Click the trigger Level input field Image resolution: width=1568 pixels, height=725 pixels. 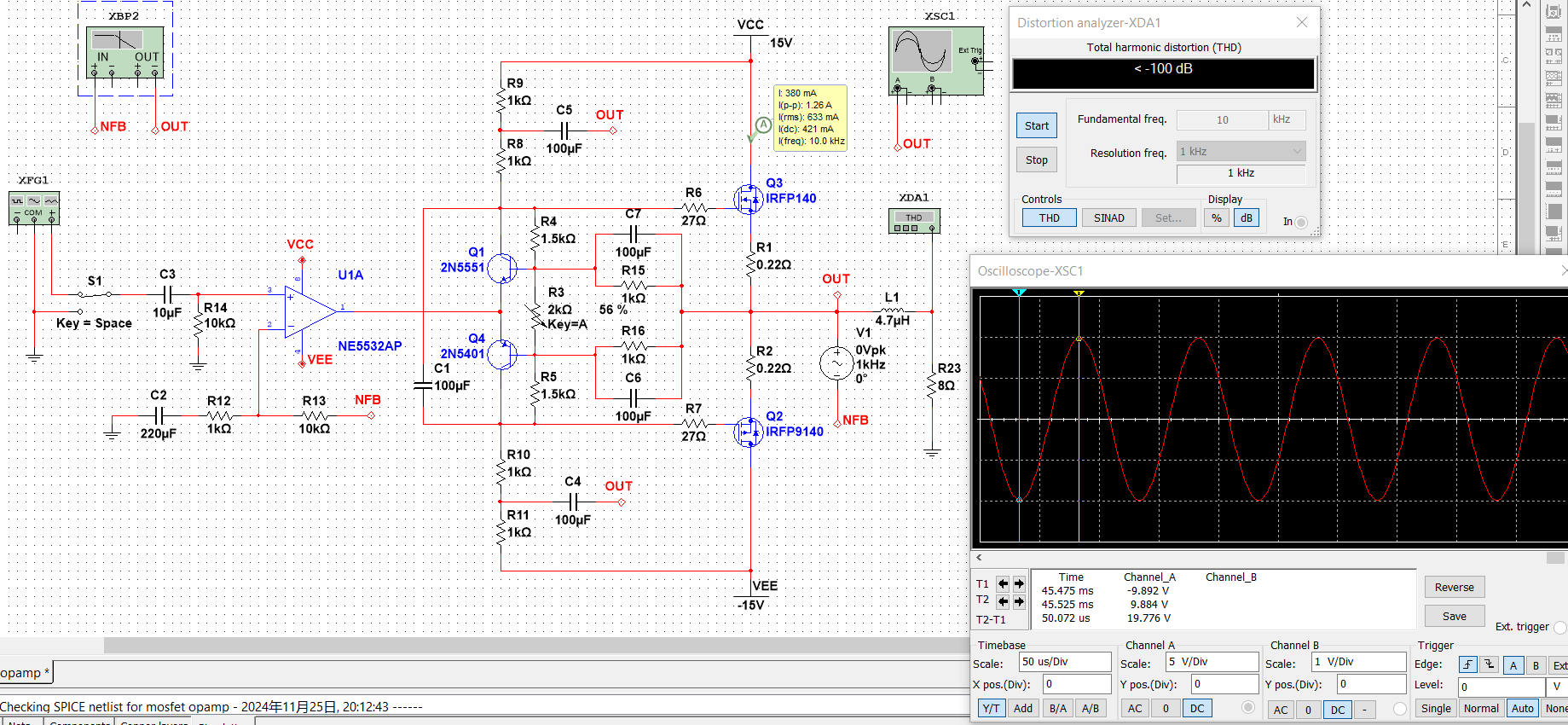click(x=1501, y=686)
